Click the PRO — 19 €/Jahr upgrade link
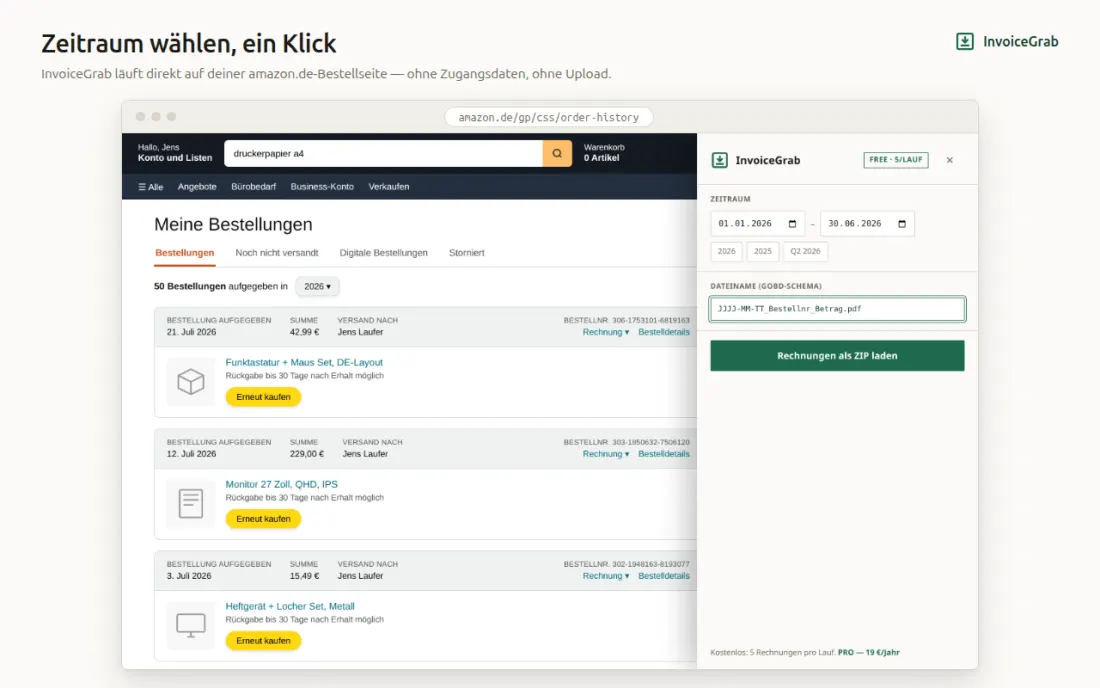 868,652
